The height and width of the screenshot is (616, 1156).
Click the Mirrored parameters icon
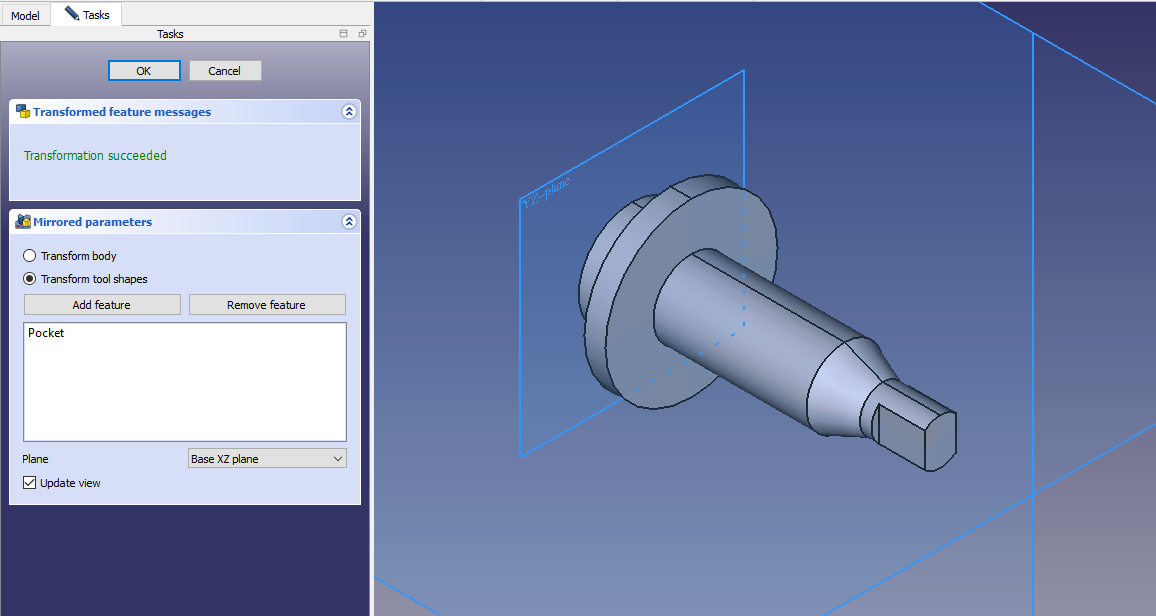click(x=22, y=222)
